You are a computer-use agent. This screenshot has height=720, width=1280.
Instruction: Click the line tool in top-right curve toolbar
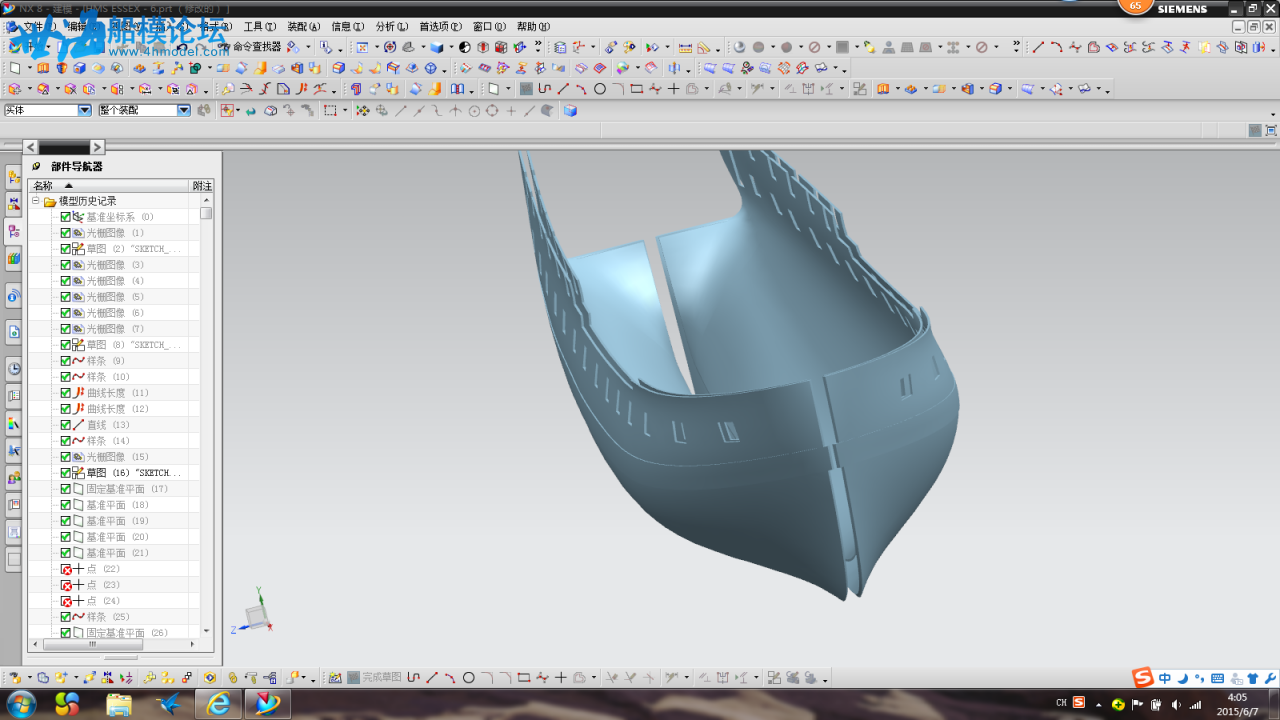(1038, 47)
